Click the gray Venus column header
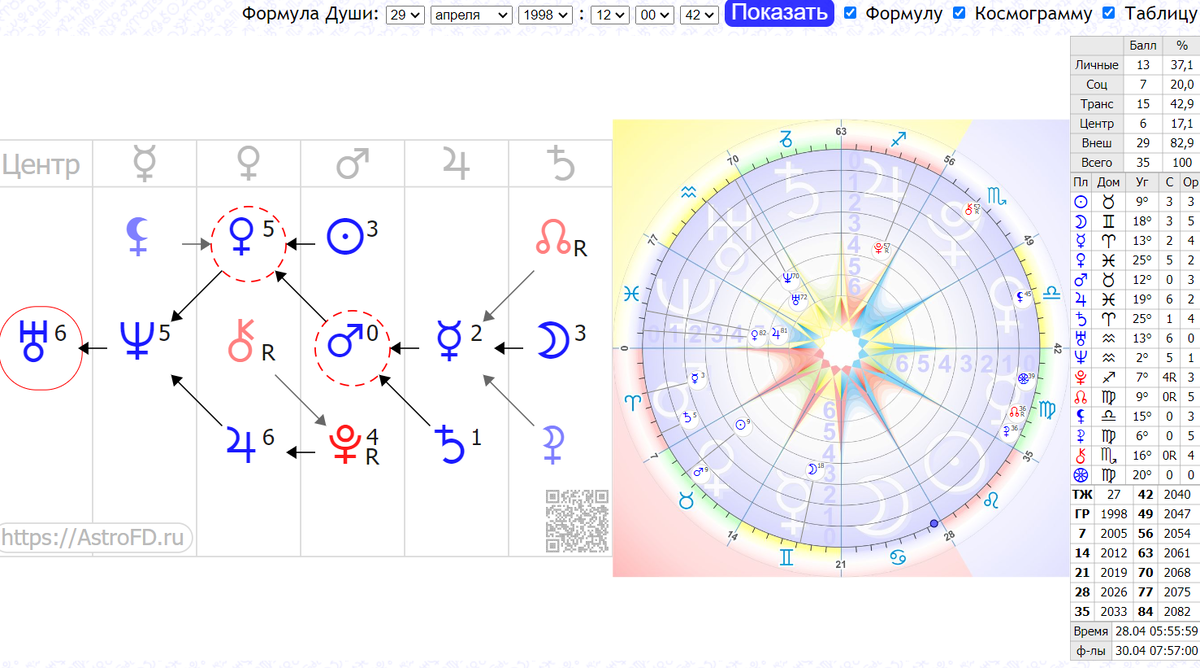The height and width of the screenshot is (668, 1200). 247,163
